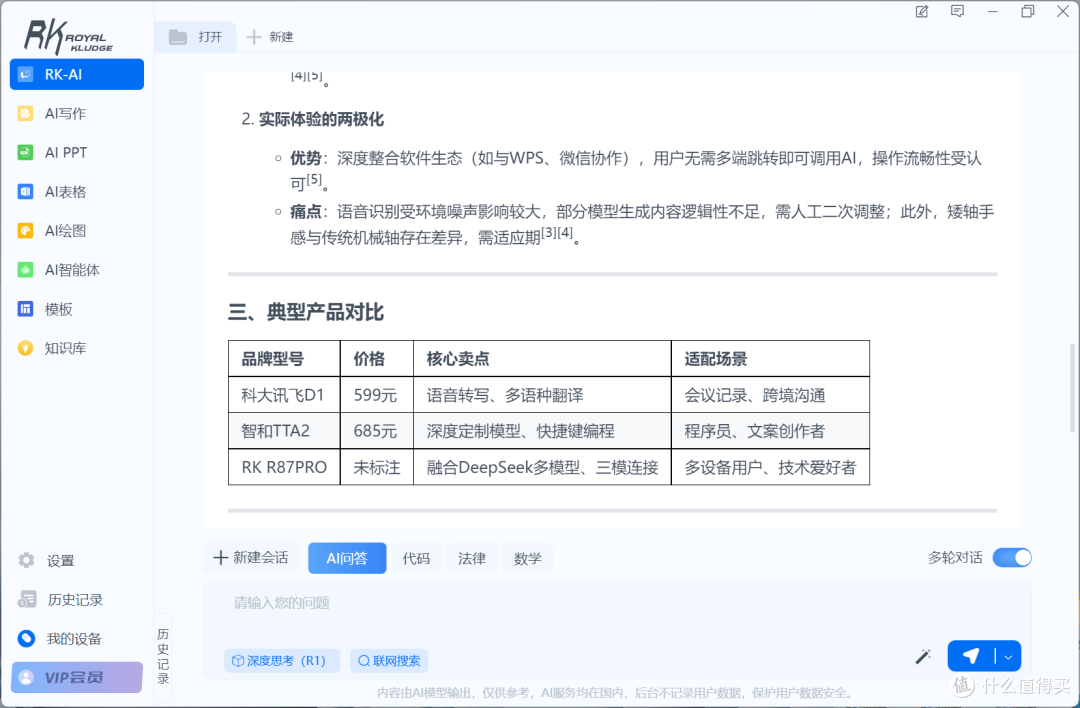The height and width of the screenshot is (708, 1080).
Task: Click the magic wand prompt optimize icon
Action: (x=923, y=656)
